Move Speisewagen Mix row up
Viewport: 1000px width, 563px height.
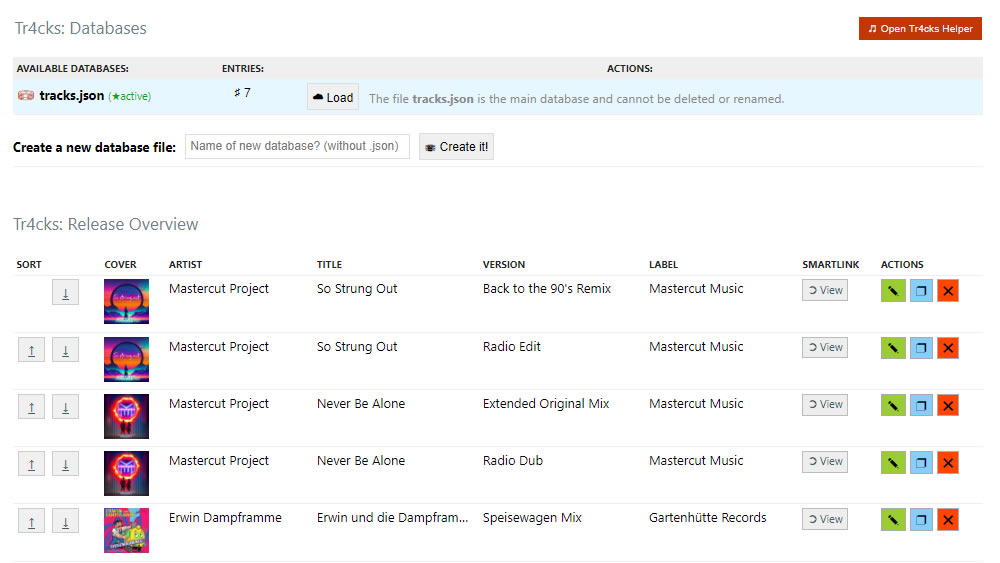(x=31, y=522)
